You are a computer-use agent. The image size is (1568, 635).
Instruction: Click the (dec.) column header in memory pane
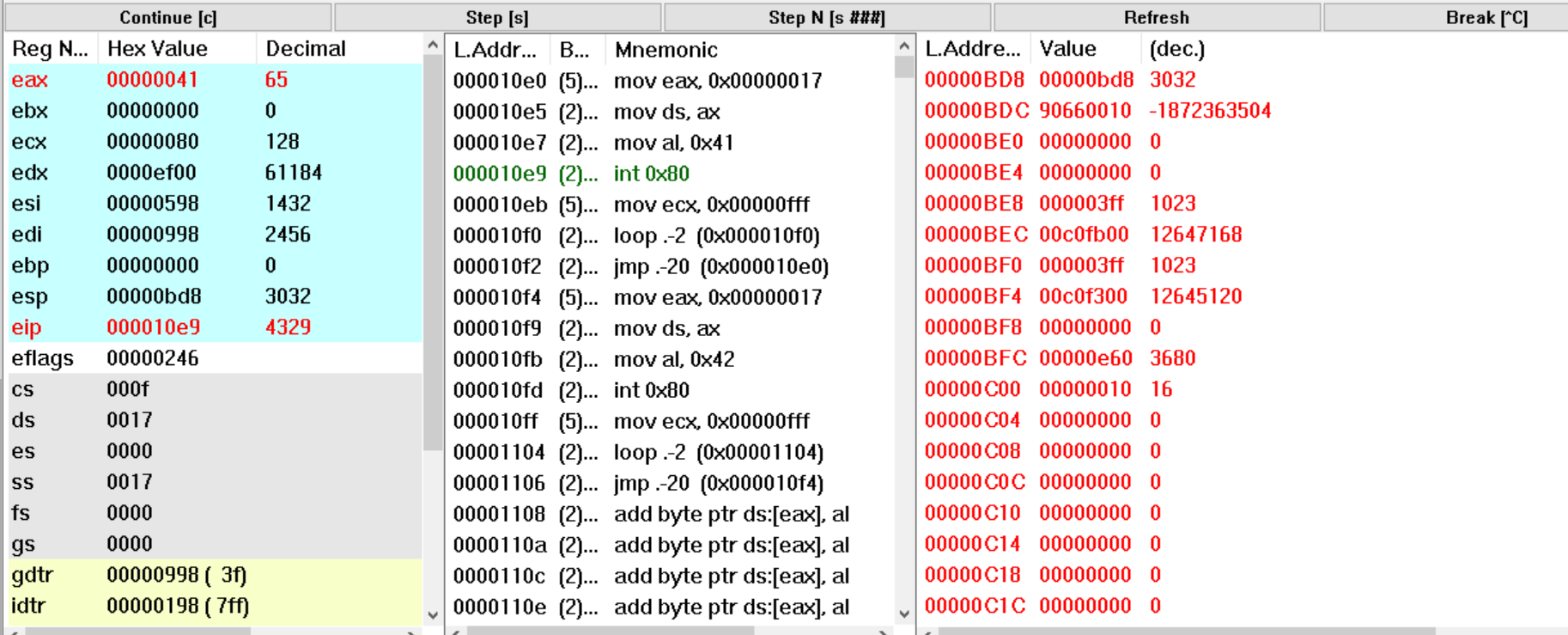tap(1177, 49)
